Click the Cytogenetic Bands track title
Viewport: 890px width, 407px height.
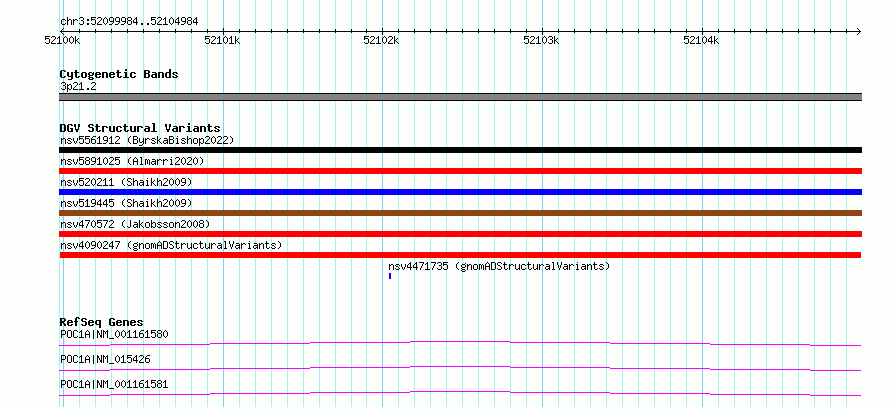coord(119,74)
